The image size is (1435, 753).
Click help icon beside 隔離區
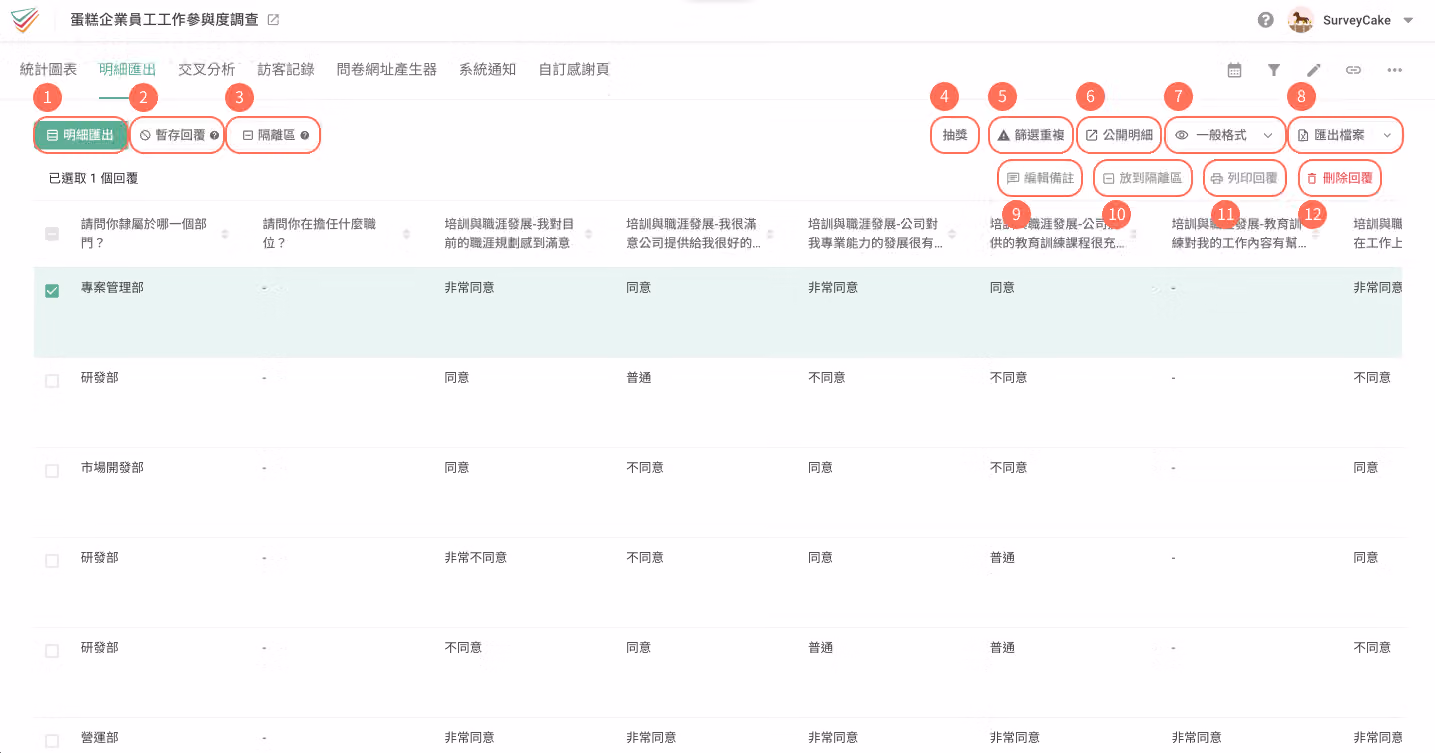(305, 135)
